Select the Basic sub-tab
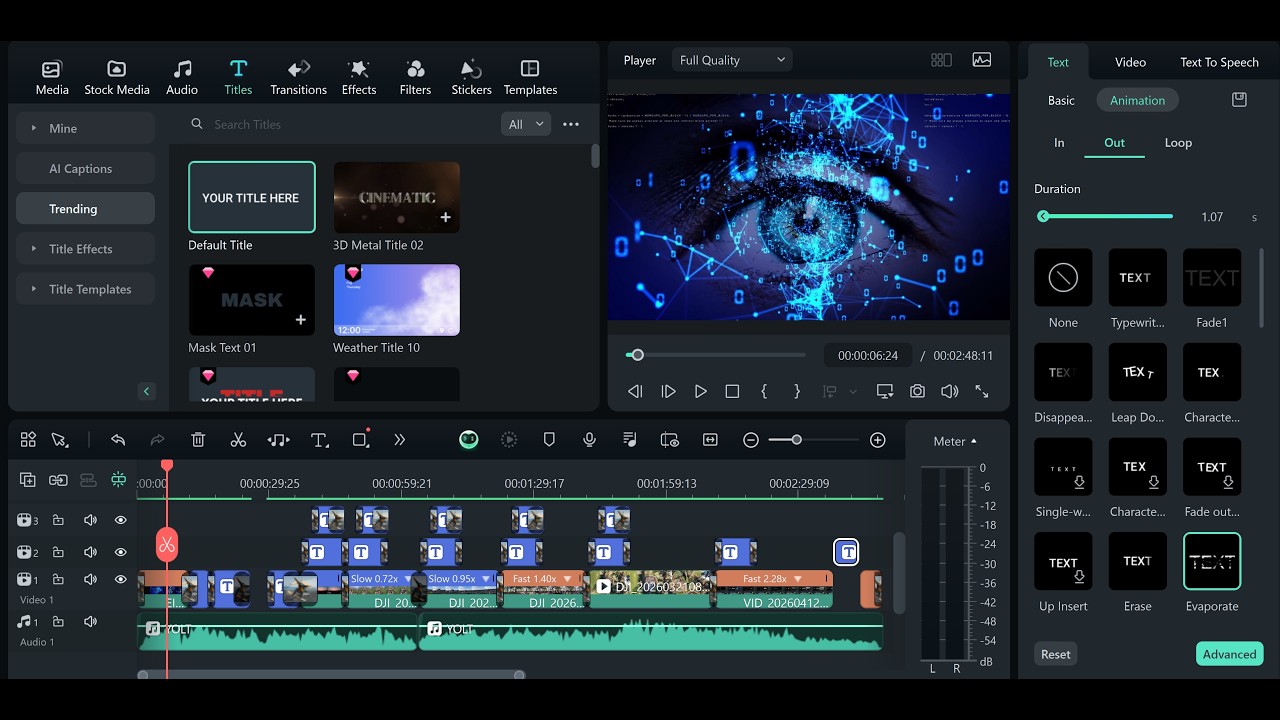 pos(1061,100)
